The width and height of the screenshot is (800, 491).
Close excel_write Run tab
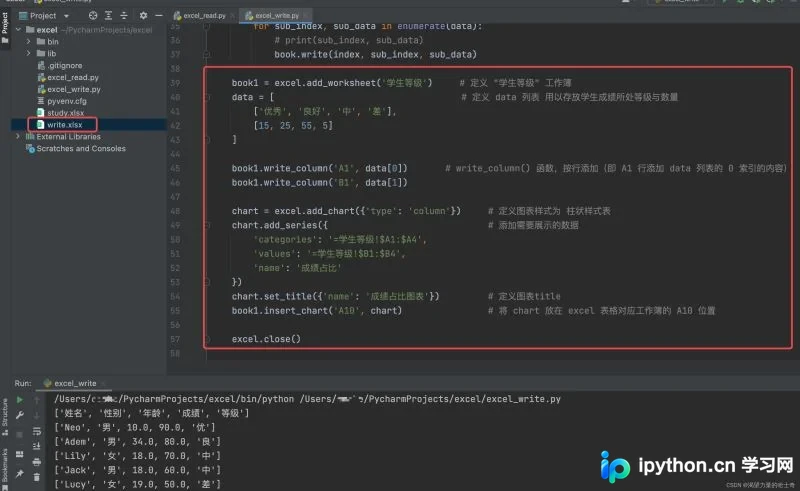(103, 383)
